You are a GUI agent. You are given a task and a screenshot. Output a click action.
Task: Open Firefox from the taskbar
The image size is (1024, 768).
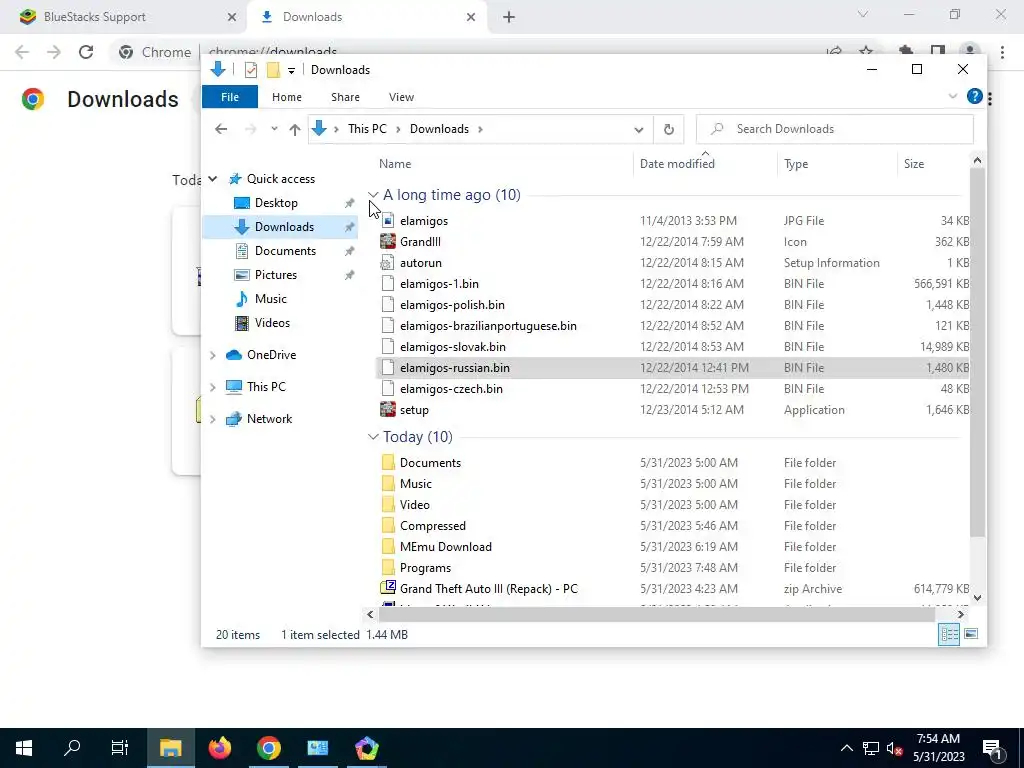pos(220,748)
